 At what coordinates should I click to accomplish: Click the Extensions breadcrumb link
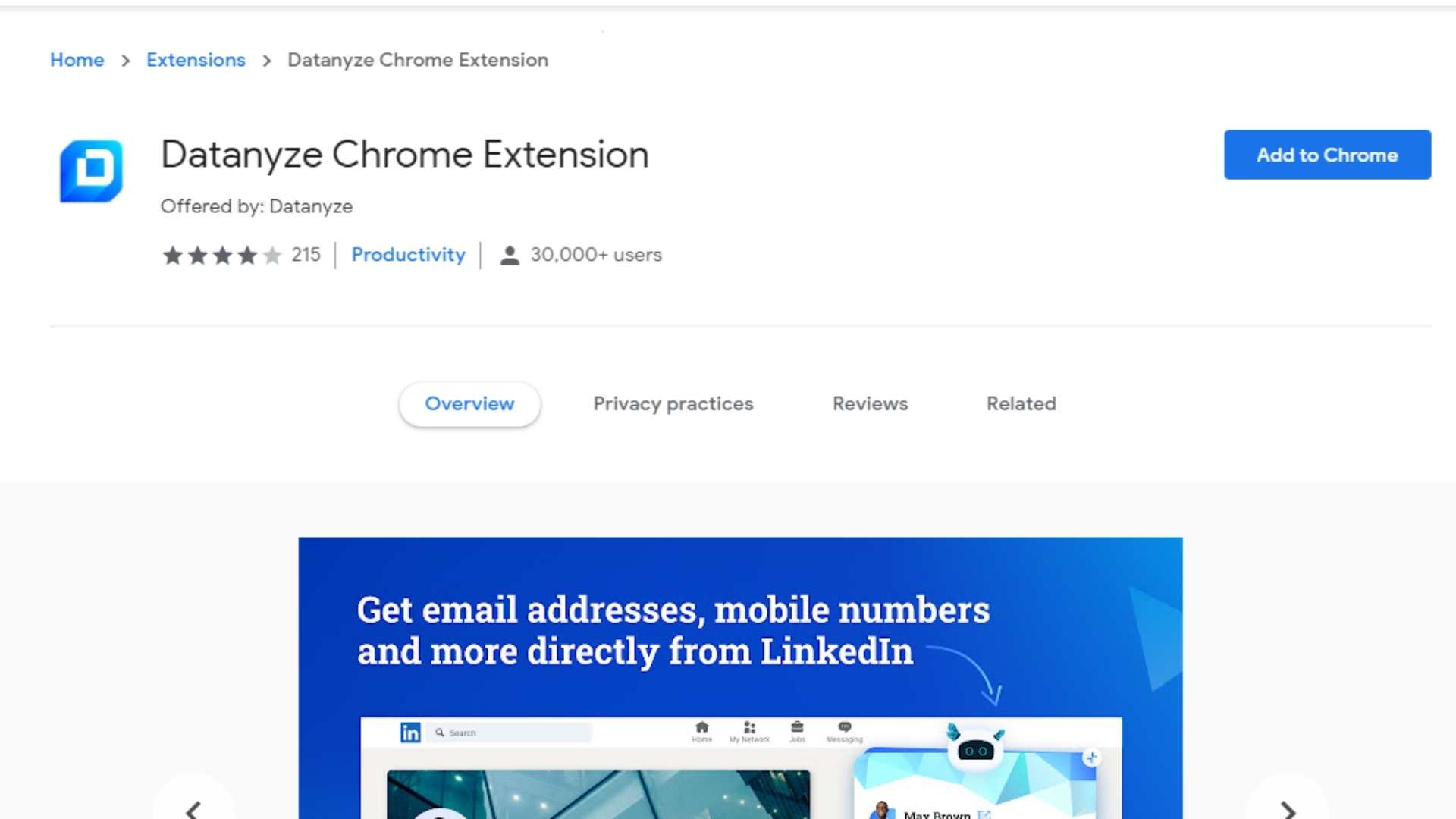[195, 60]
